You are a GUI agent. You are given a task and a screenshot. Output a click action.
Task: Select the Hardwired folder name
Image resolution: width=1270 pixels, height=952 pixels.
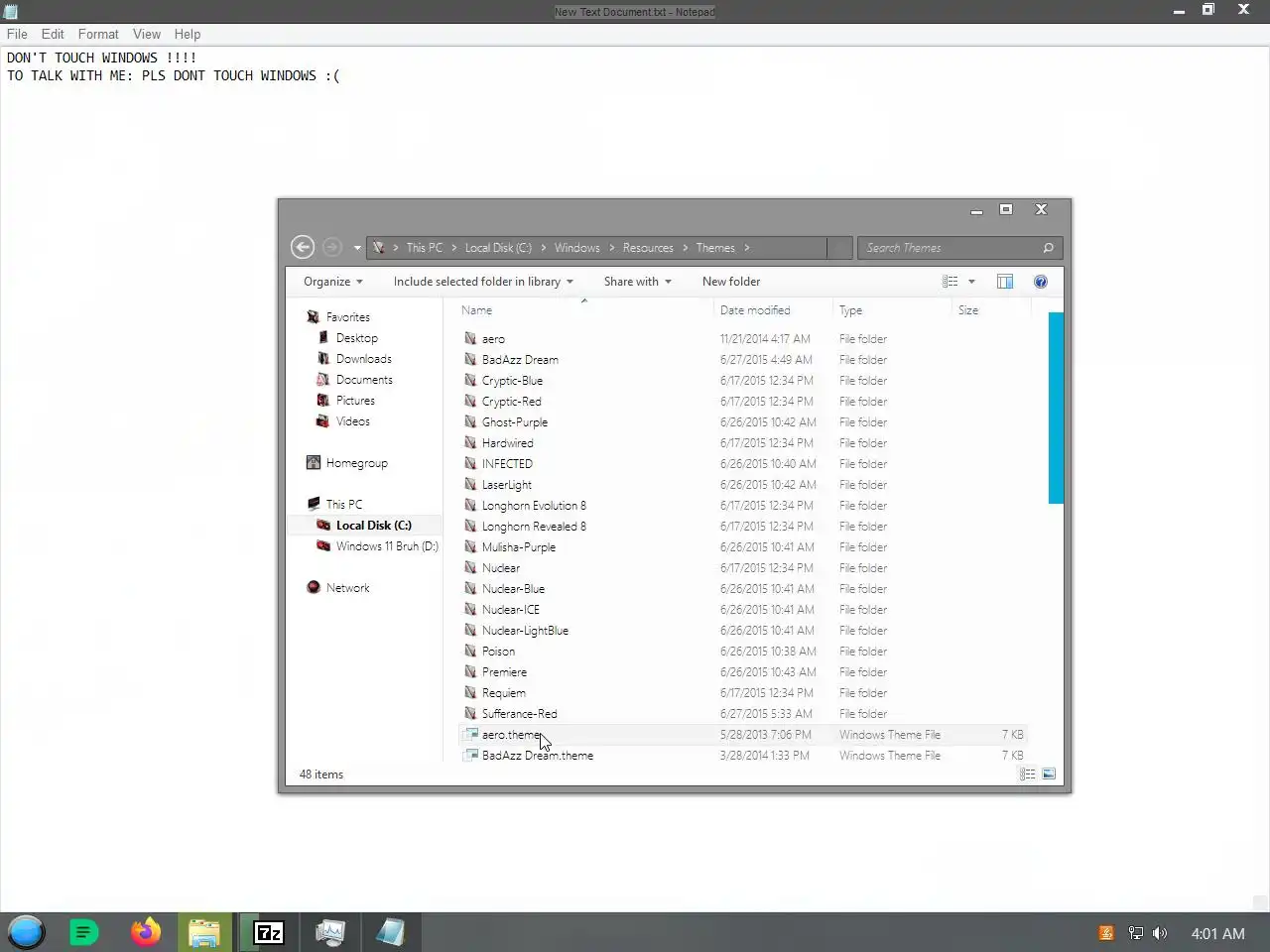tap(507, 443)
